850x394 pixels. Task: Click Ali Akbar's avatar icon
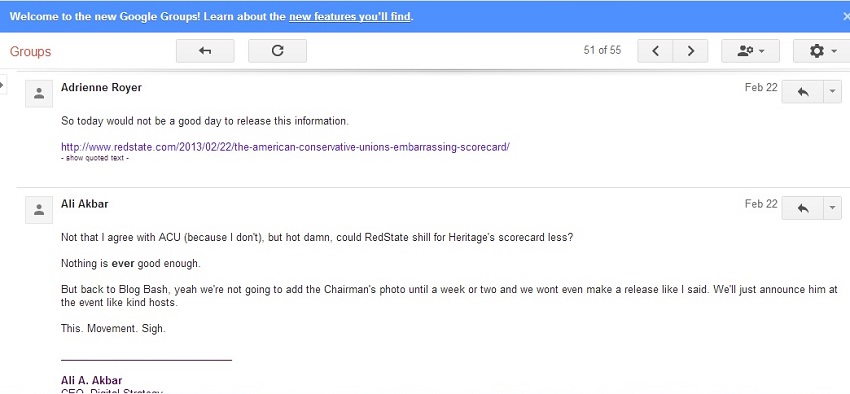[x=39, y=210]
